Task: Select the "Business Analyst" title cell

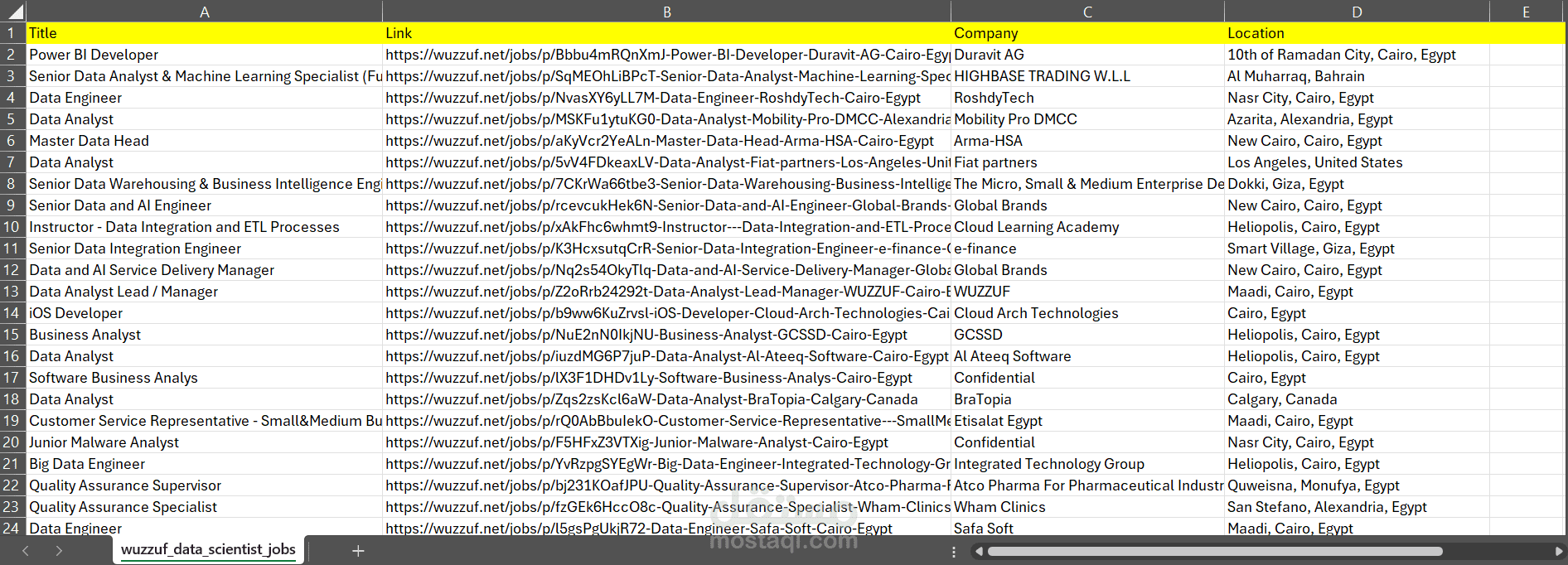Action: point(205,335)
